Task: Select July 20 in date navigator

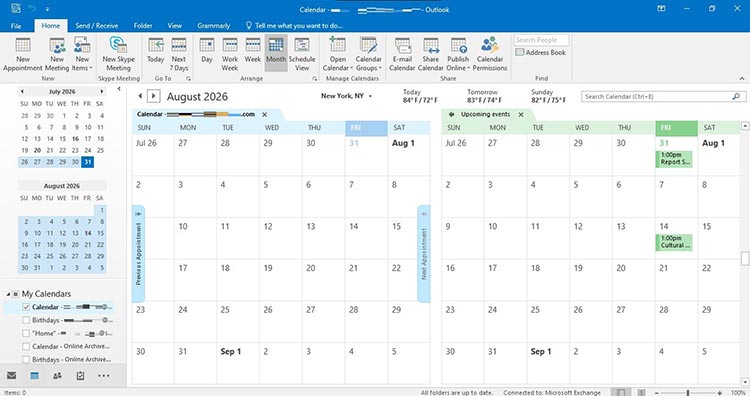Action: [37, 150]
